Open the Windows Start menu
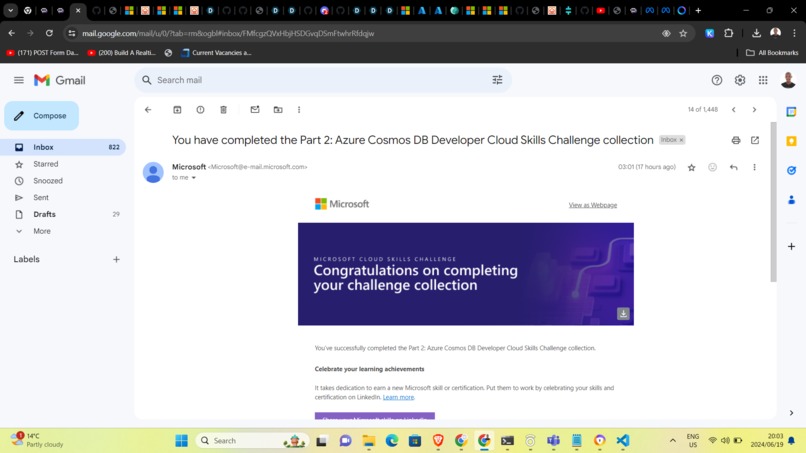 tap(181, 441)
